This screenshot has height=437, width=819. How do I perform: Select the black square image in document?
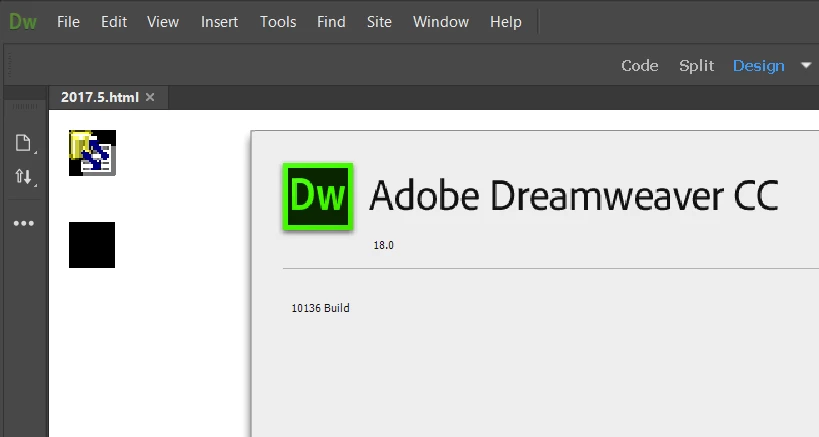(x=92, y=245)
